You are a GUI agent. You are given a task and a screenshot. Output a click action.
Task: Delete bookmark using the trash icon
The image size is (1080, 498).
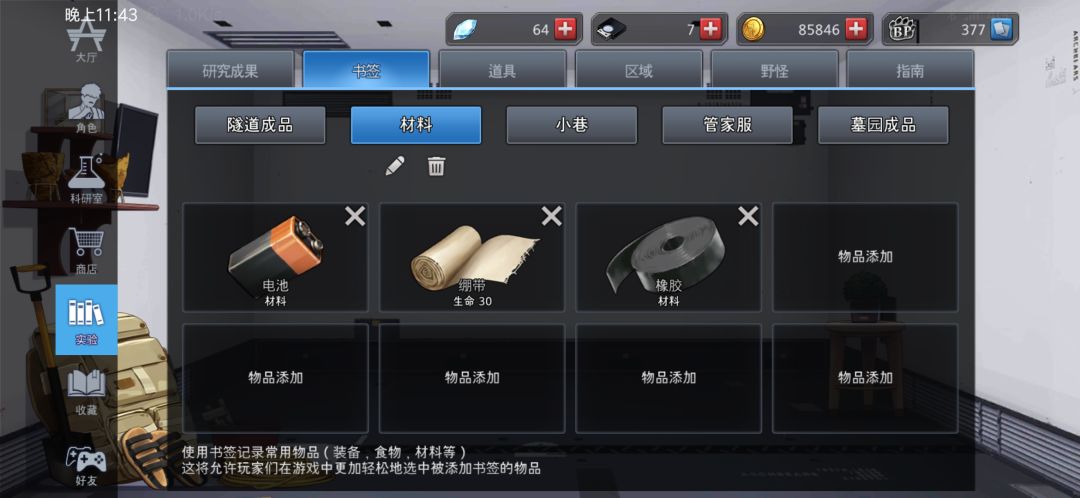(x=437, y=166)
